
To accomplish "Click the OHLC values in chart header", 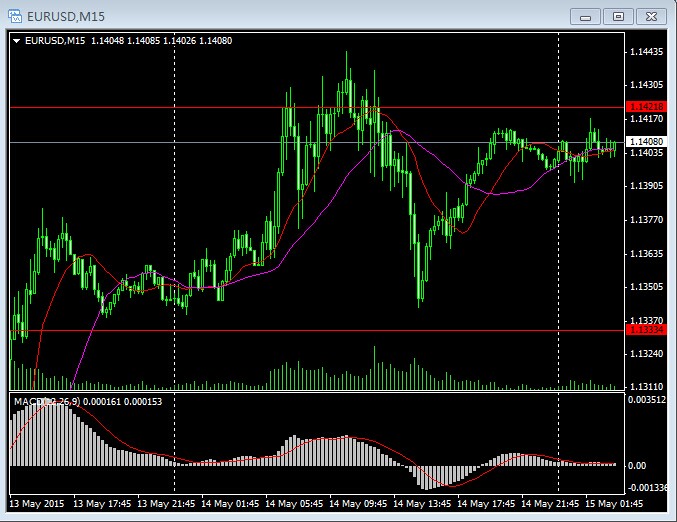I will click(161, 41).
